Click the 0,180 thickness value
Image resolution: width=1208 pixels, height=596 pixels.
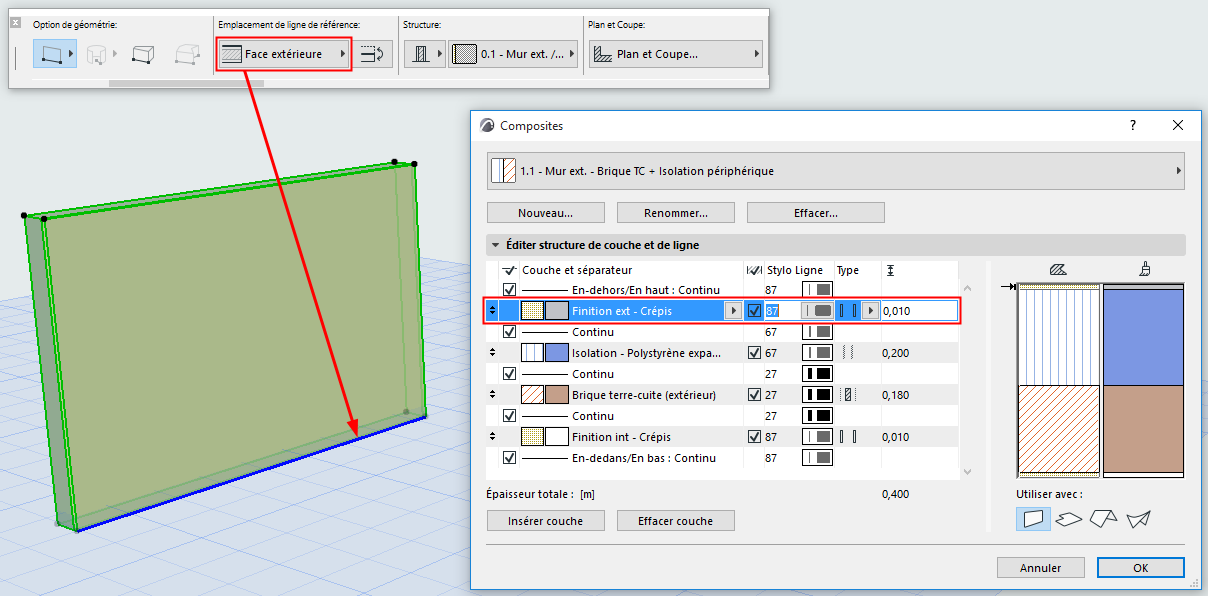click(x=896, y=395)
